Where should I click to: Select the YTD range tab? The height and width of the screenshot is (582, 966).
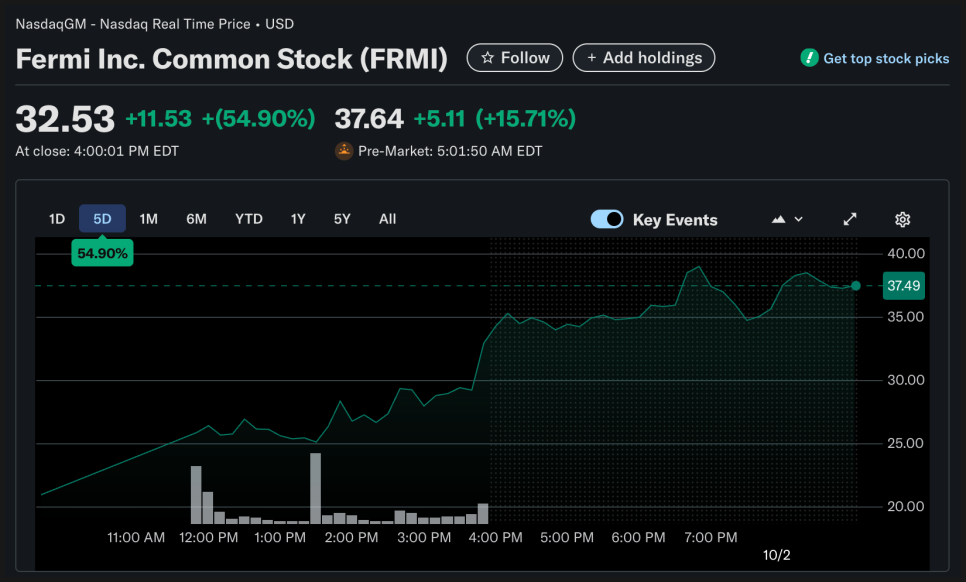point(249,219)
